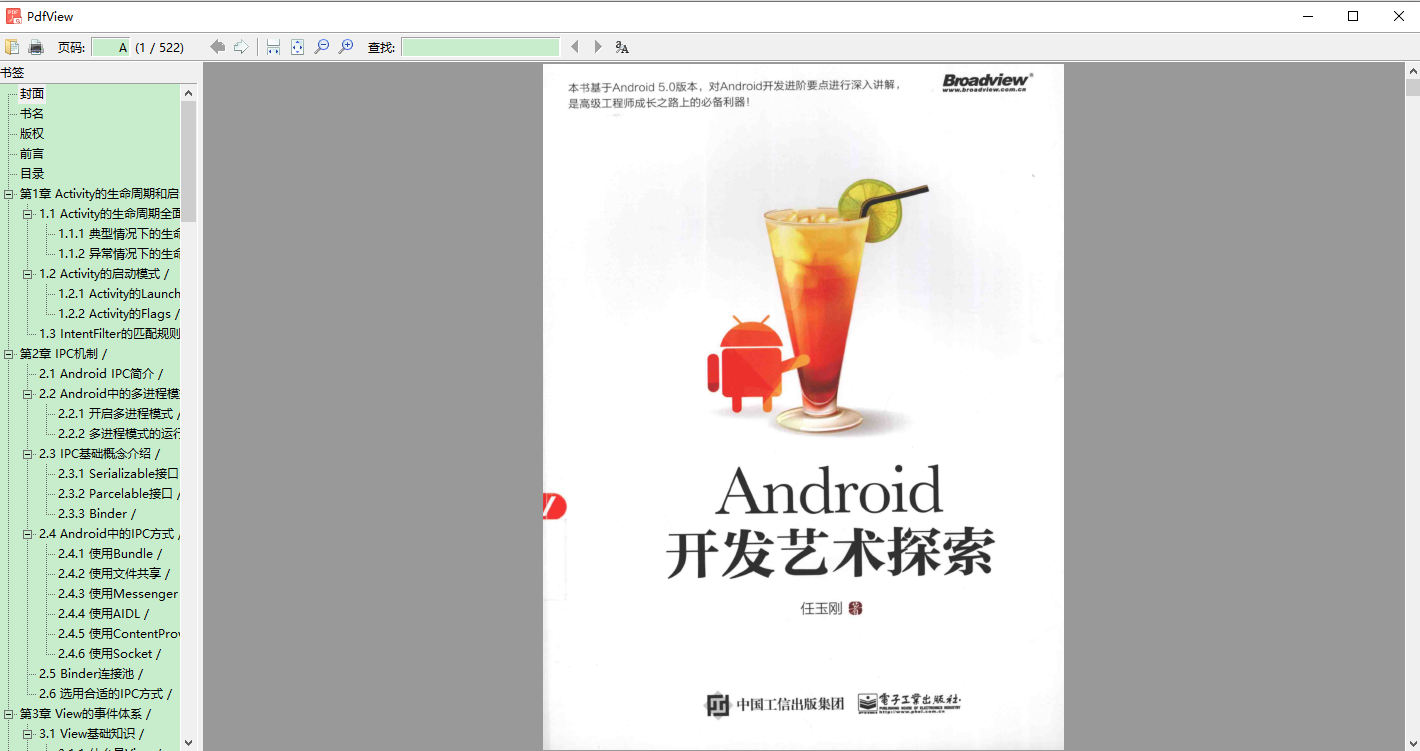Zoom in with the plus magnifier icon
This screenshot has width=1420, height=751.
pyautogui.click(x=345, y=47)
